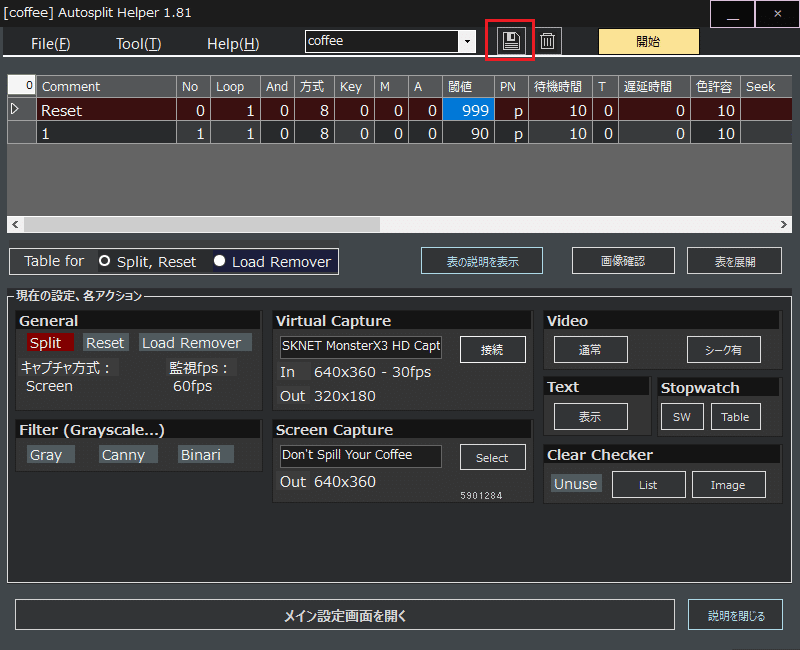The image size is (800, 650).
Task: Click the horizontal scrollbar thumb of the table
Action: point(202,224)
